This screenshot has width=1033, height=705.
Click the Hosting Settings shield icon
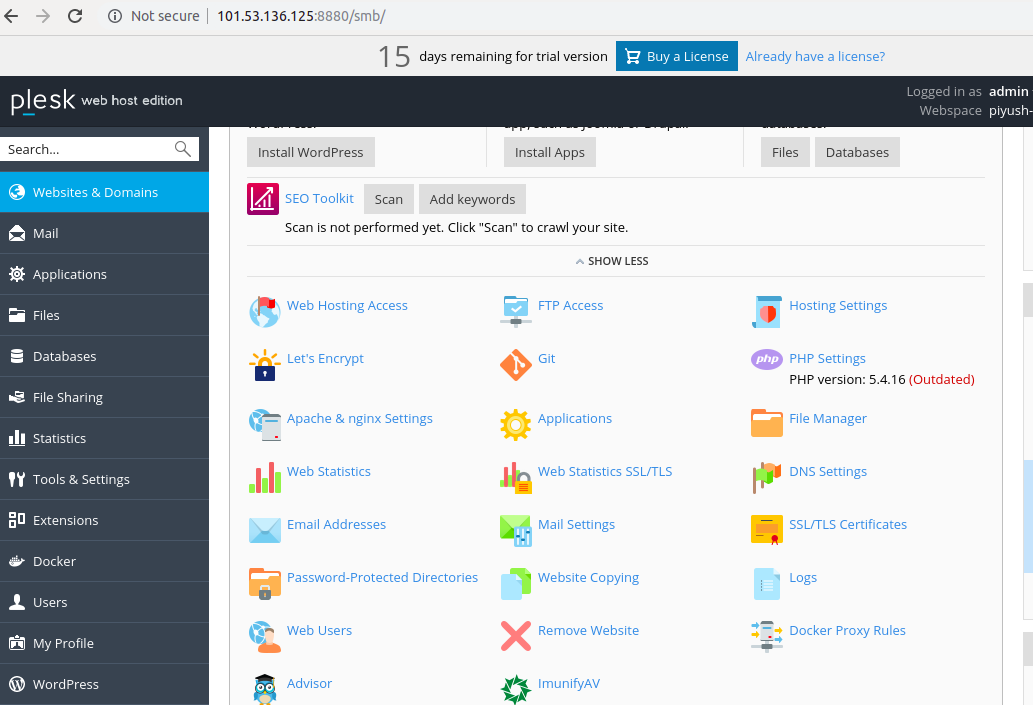767,312
